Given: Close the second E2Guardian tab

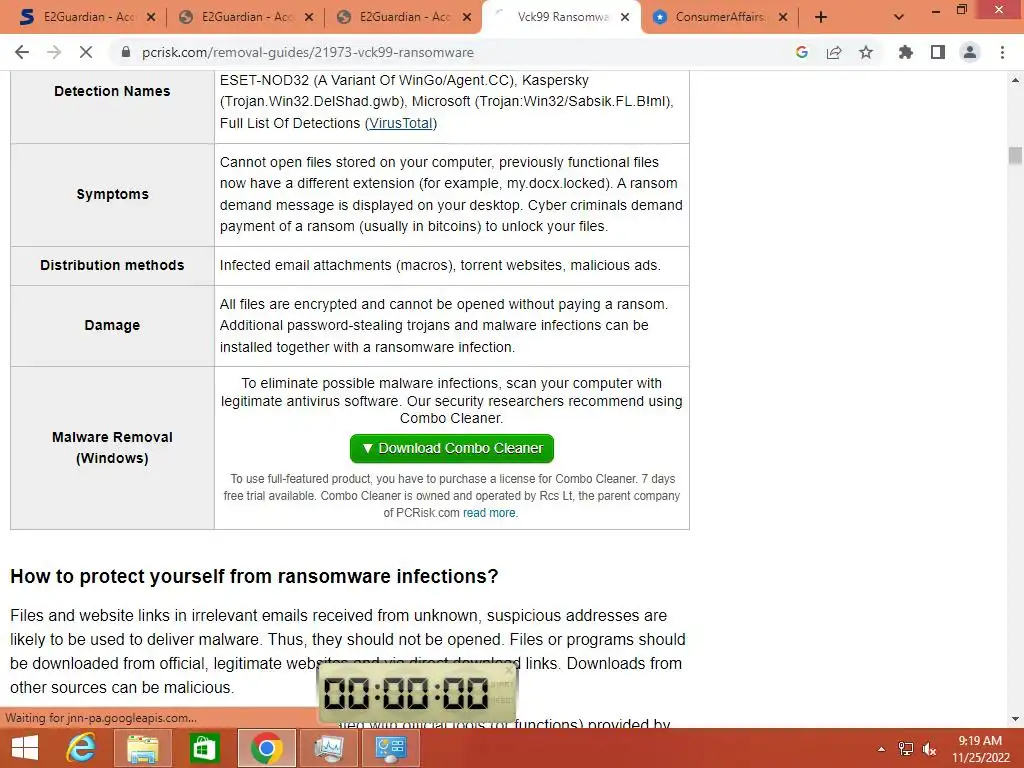Looking at the screenshot, I should pyautogui.click(x=309, y=17).
